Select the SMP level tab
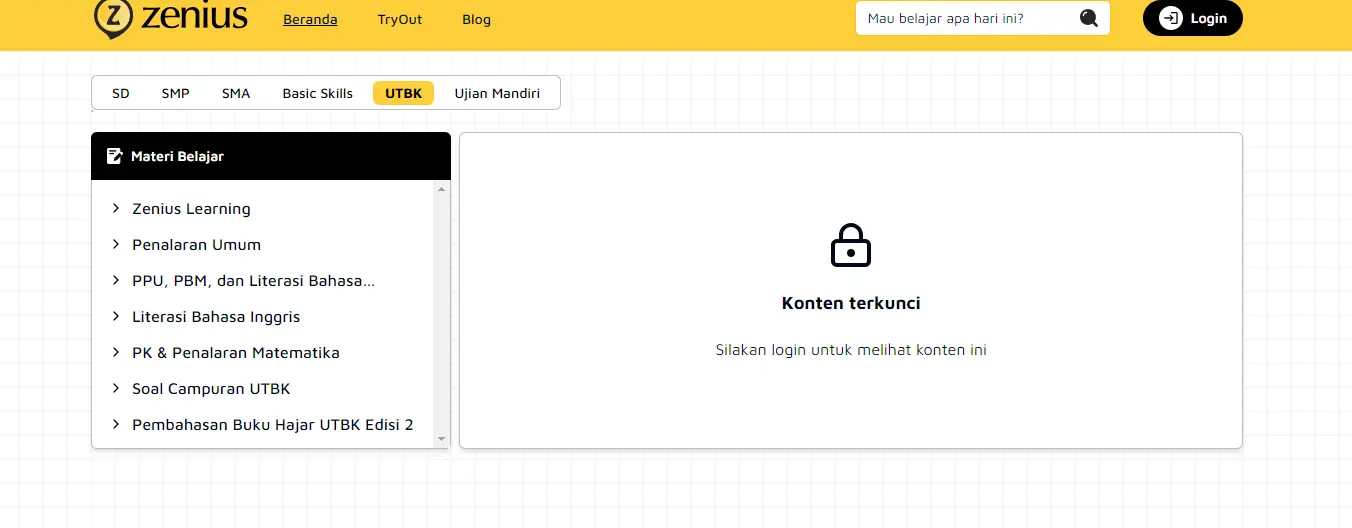This screenshot has width=1352, height=528. [176, 93]
